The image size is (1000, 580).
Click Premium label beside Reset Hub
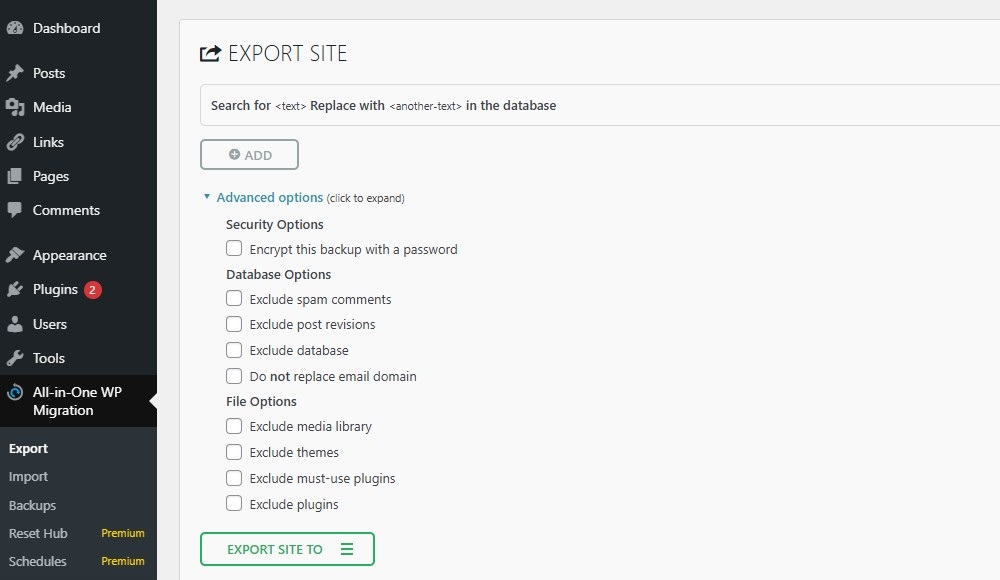(x=123, y=533)
